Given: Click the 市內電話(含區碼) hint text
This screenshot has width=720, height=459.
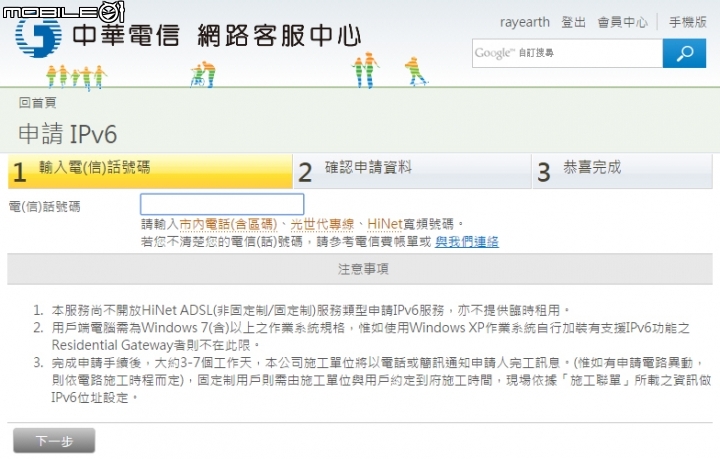Looking at the screenshot, I should tap(228, 224).
